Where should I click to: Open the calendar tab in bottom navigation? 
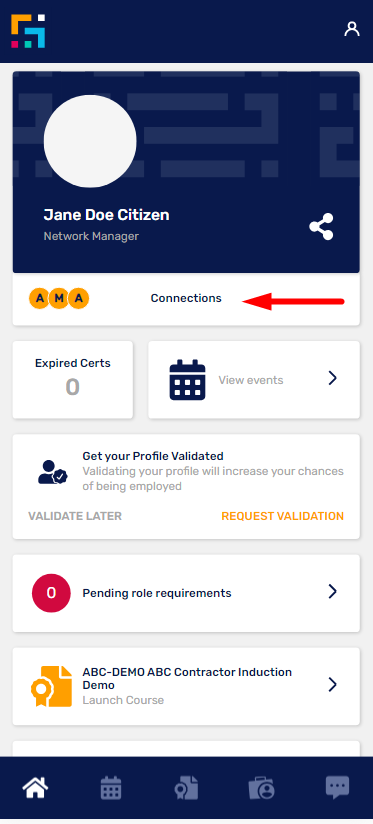[x=111, y=789]
